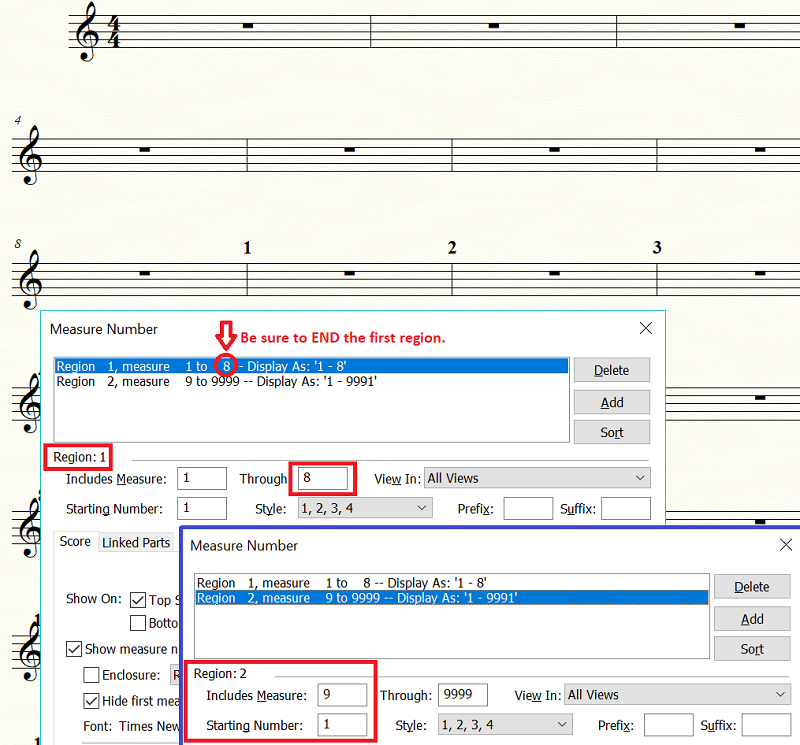Close the front Measure Number dialog

click(786, 545)
